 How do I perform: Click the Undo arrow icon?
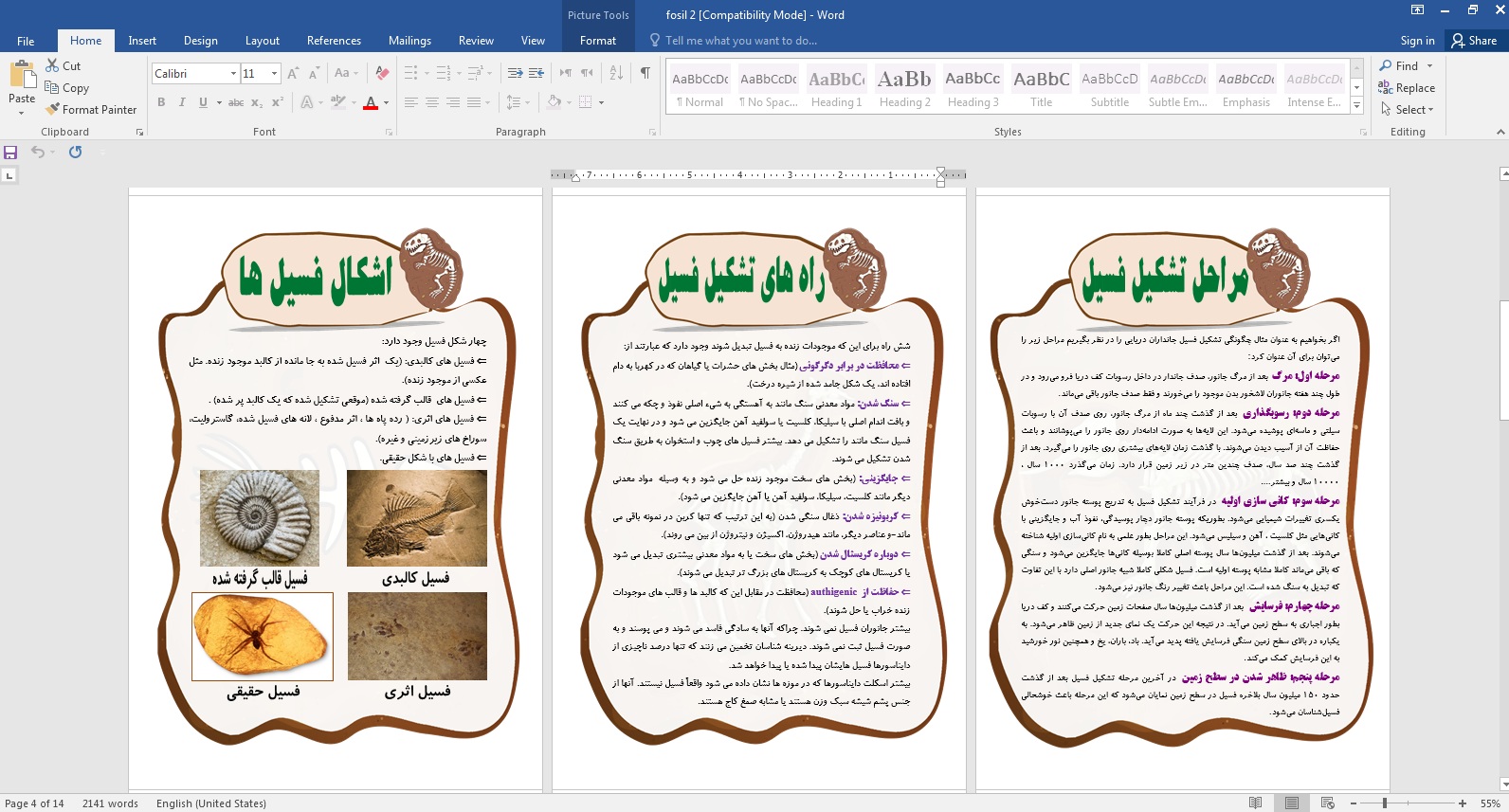[x=37, y=152]
